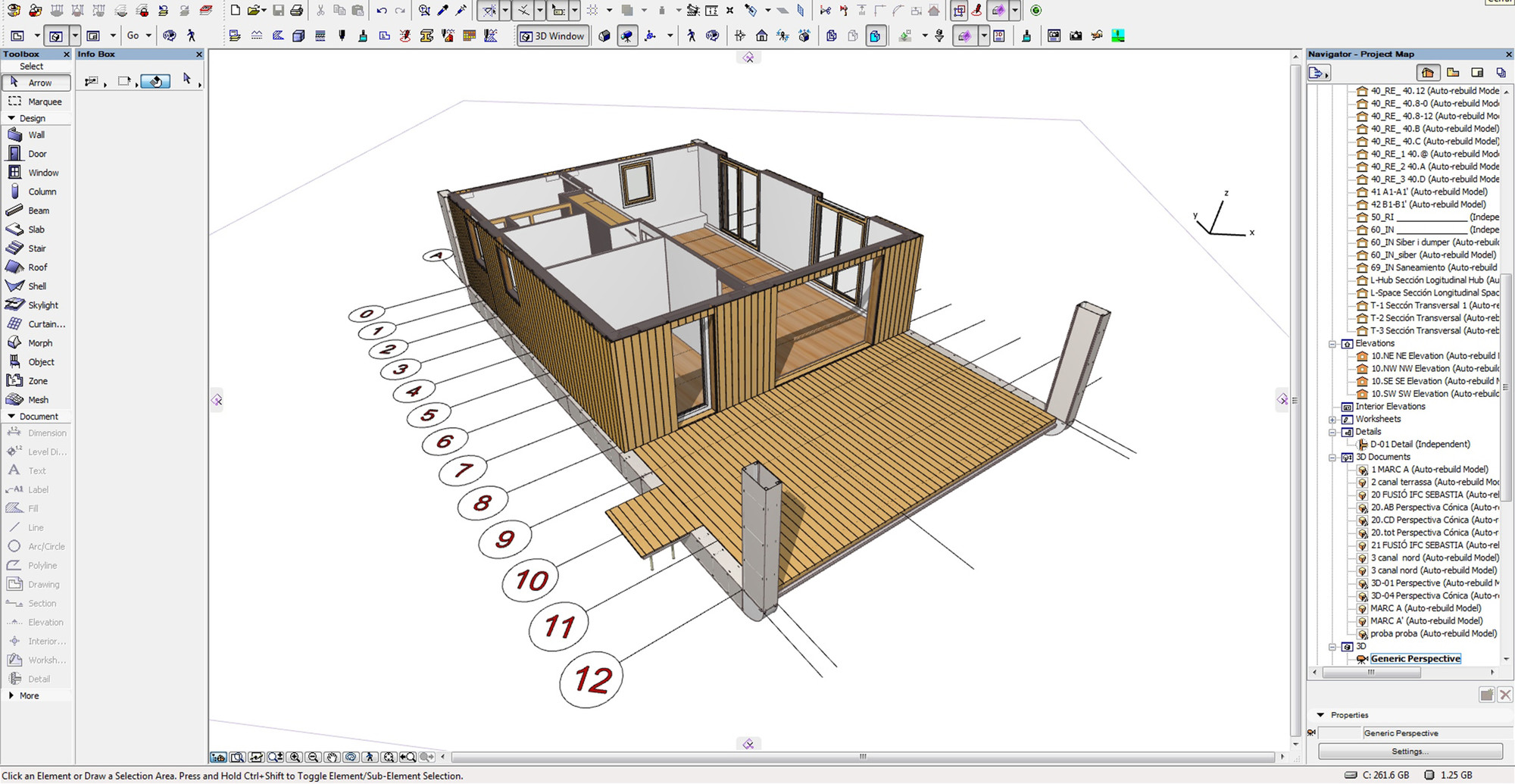1515x784 pixels.
Task: Expand the More section in Toolbox
Action: click(x=11, y=695)
